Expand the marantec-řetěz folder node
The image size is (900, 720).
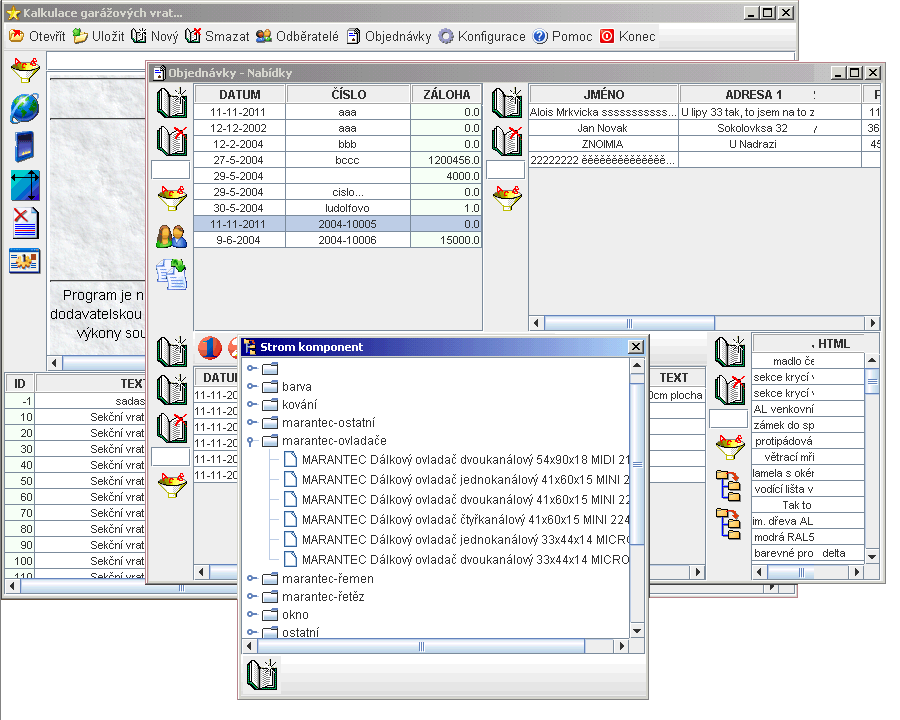point(251,597)
